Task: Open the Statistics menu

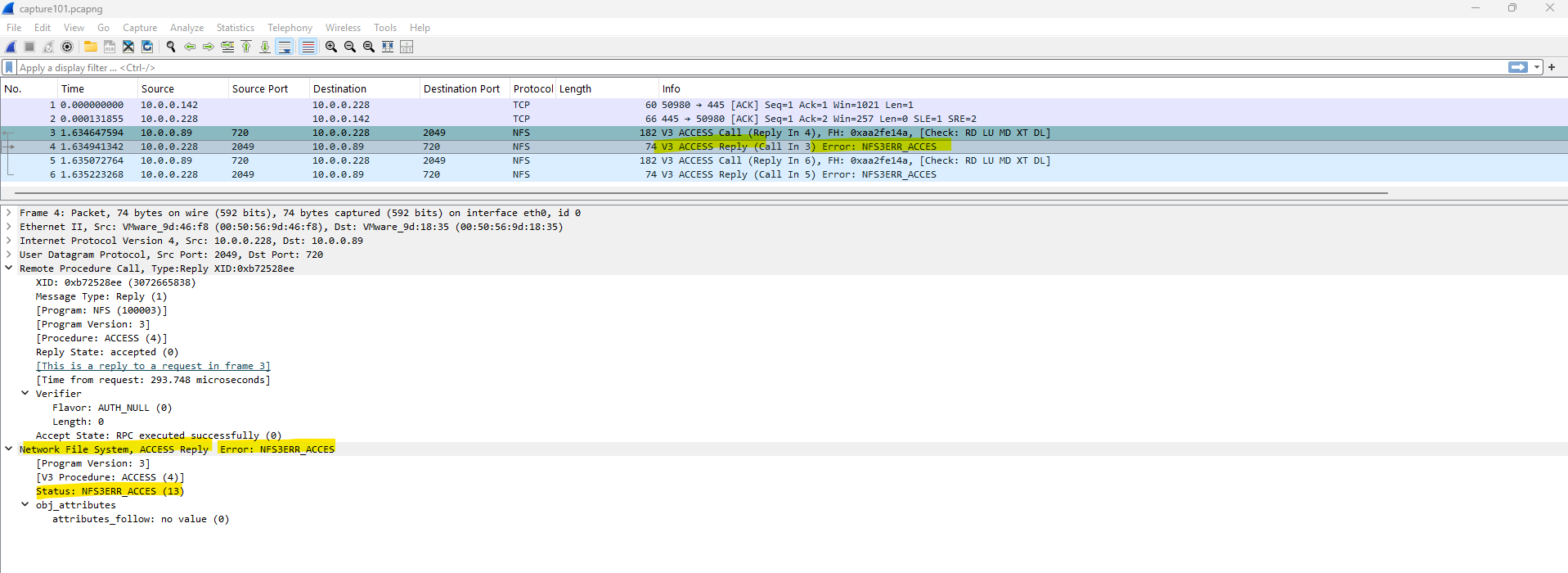Action: [235, 28]
